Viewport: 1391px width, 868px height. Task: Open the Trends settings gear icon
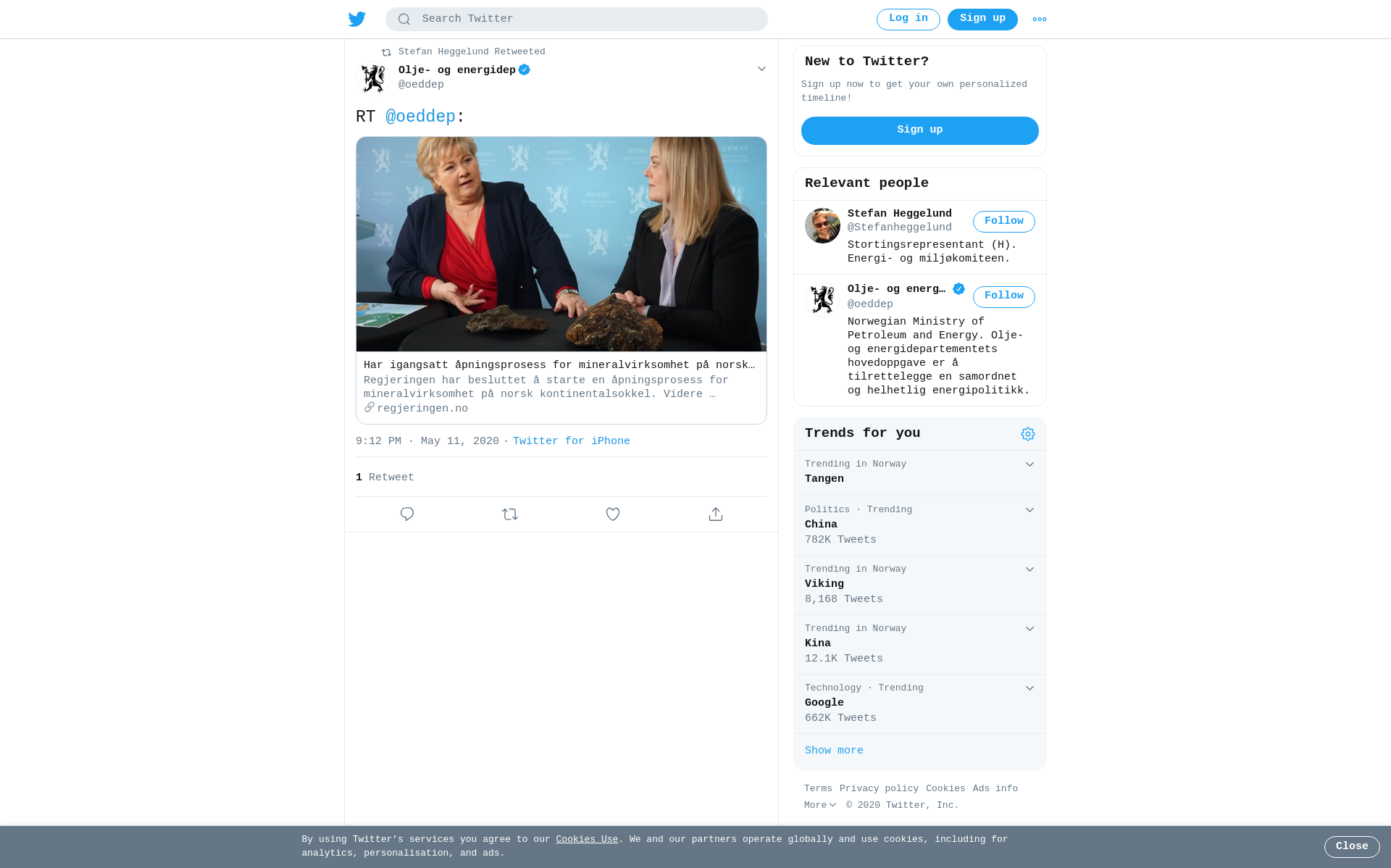(1028, 434)
